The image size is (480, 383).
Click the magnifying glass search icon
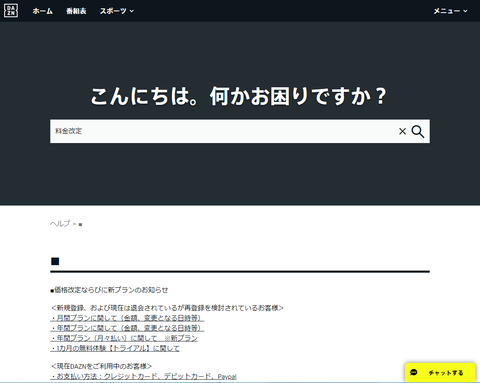point(418,131)
